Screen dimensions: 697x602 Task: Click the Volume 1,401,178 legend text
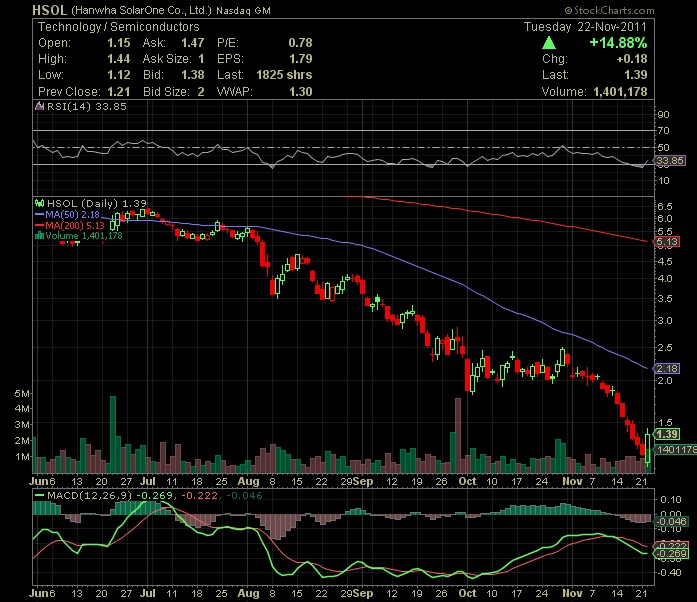pyautogui.click(x=84, y=235)
